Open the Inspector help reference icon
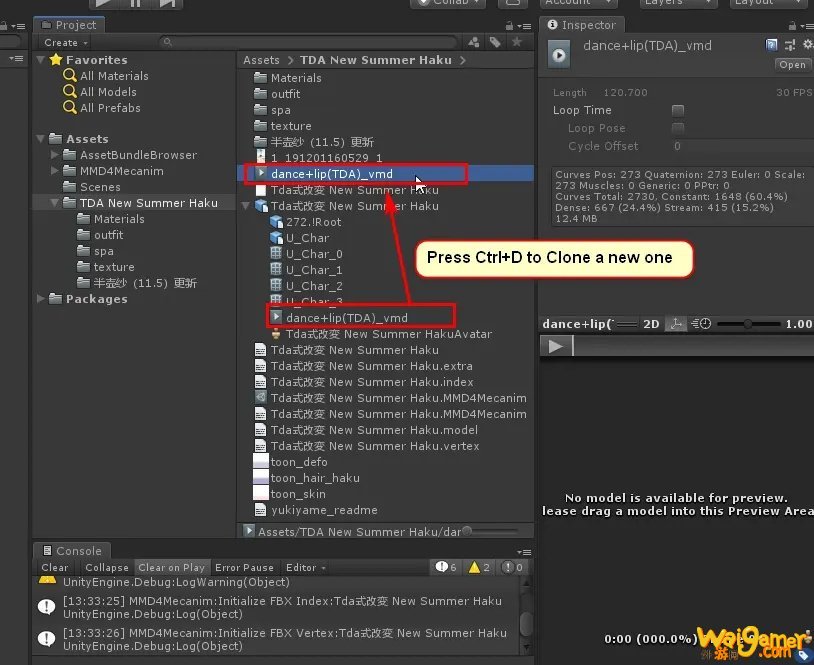Screen dimensions: 814x665 click(771, 45)
